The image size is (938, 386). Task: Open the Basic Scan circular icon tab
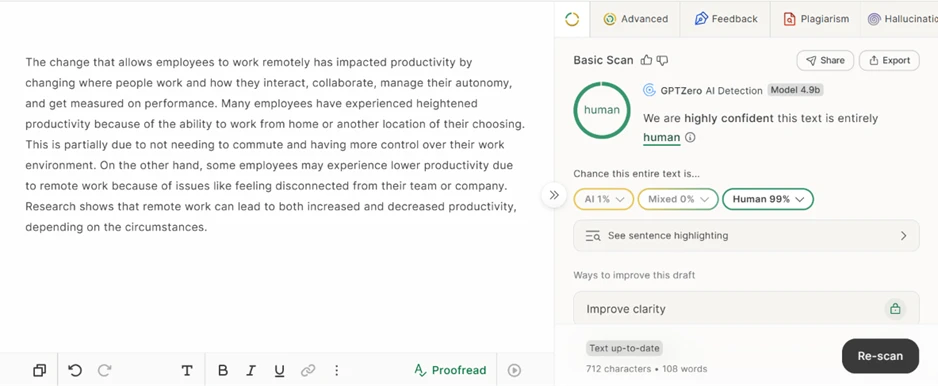pyautogui.click(x=572, y=19)
